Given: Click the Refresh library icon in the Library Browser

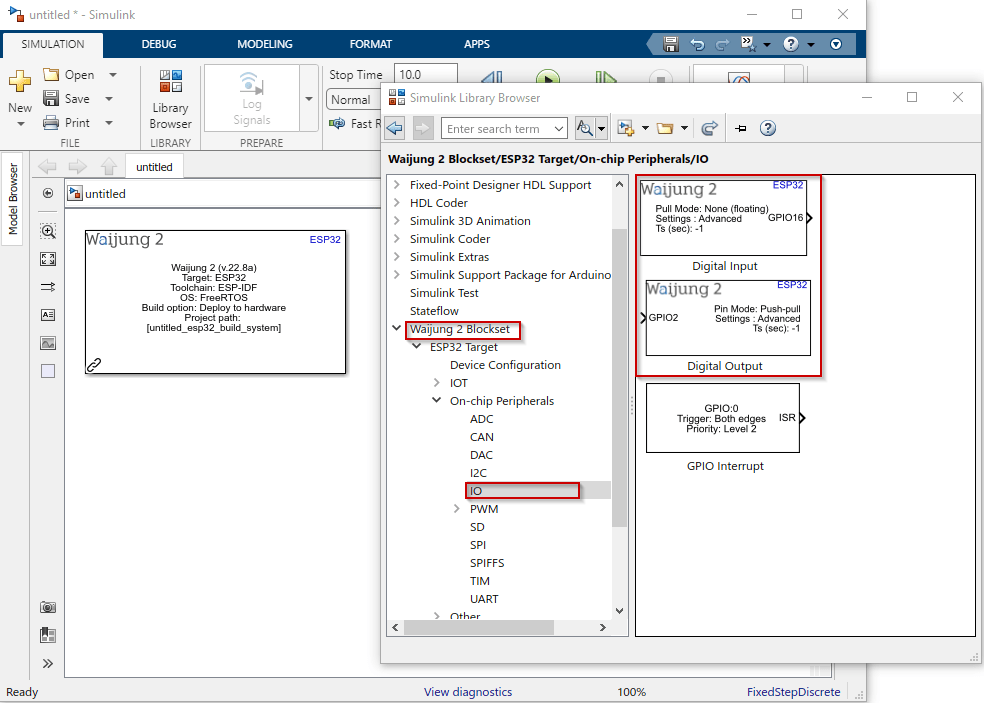Looking at the screenshot, I should tap(709, 128).
